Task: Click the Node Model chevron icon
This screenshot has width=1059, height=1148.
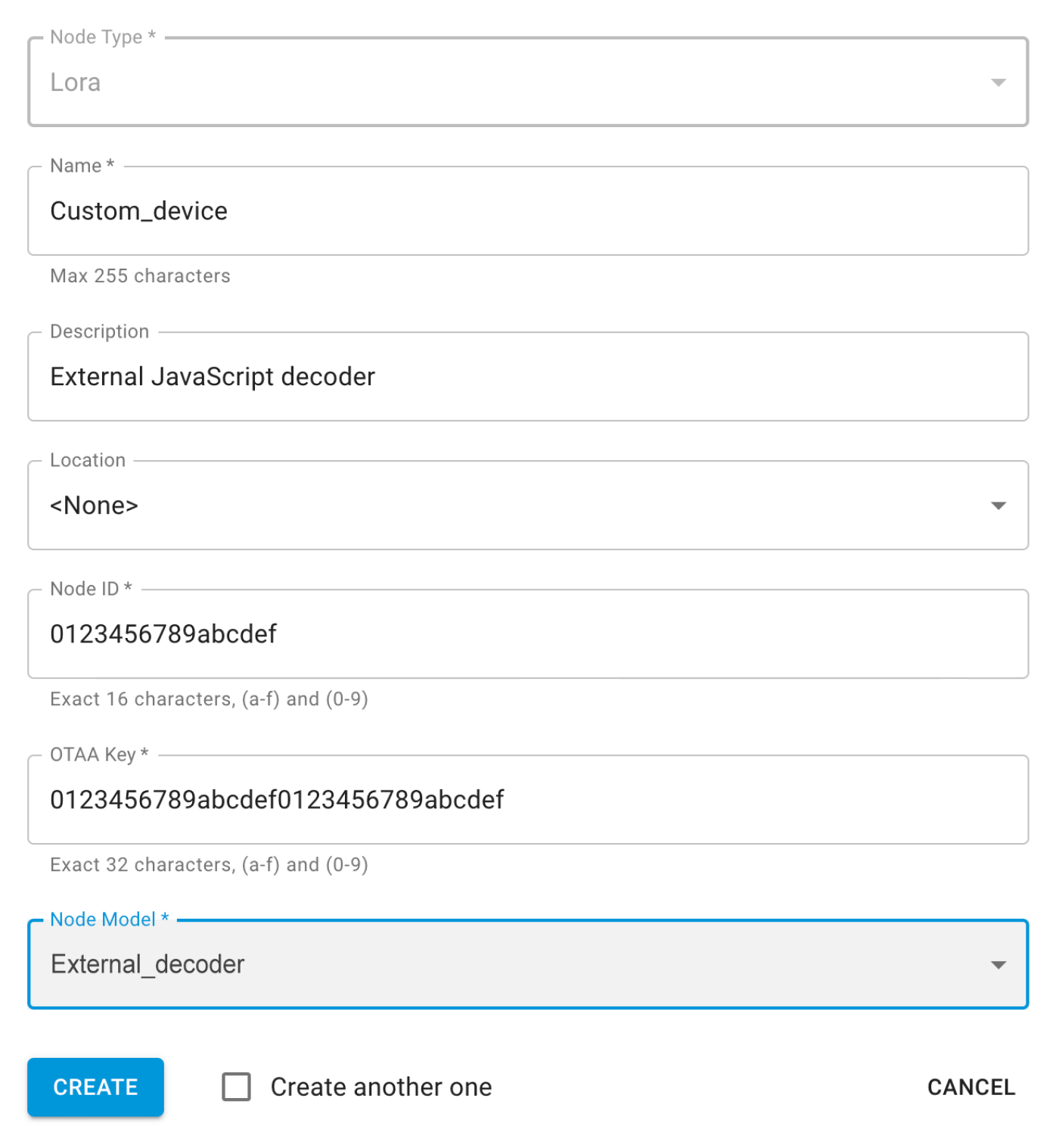Action: pos(998,965)
